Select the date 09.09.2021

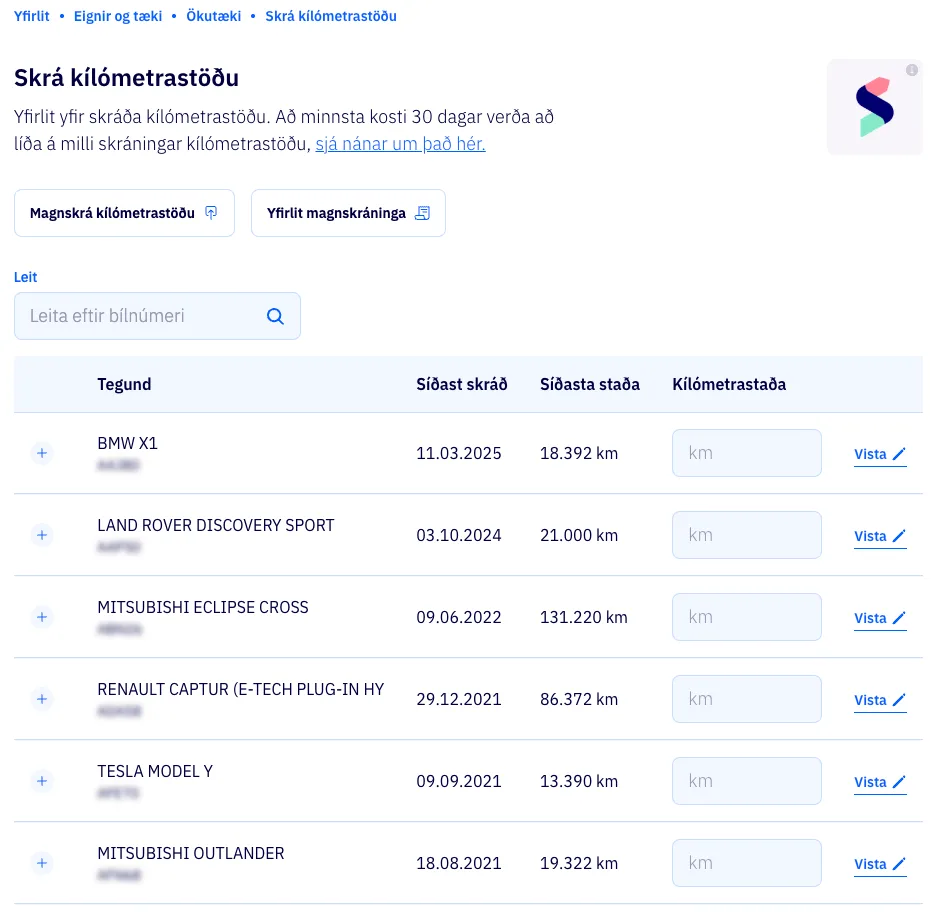[x=458, y=781]
